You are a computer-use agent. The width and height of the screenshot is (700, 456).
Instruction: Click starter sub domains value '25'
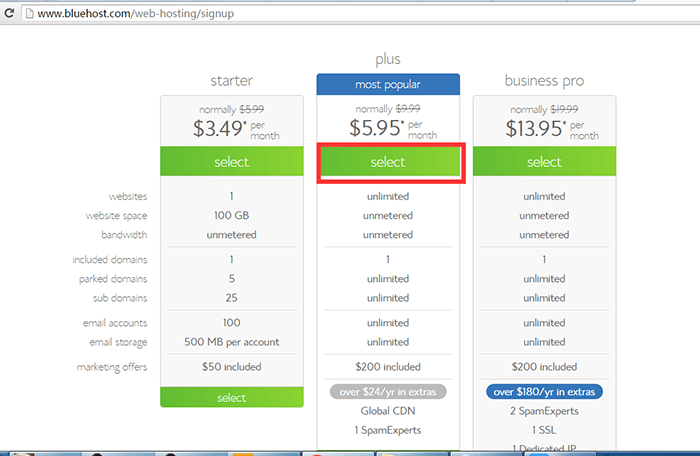tap(232, 297)
